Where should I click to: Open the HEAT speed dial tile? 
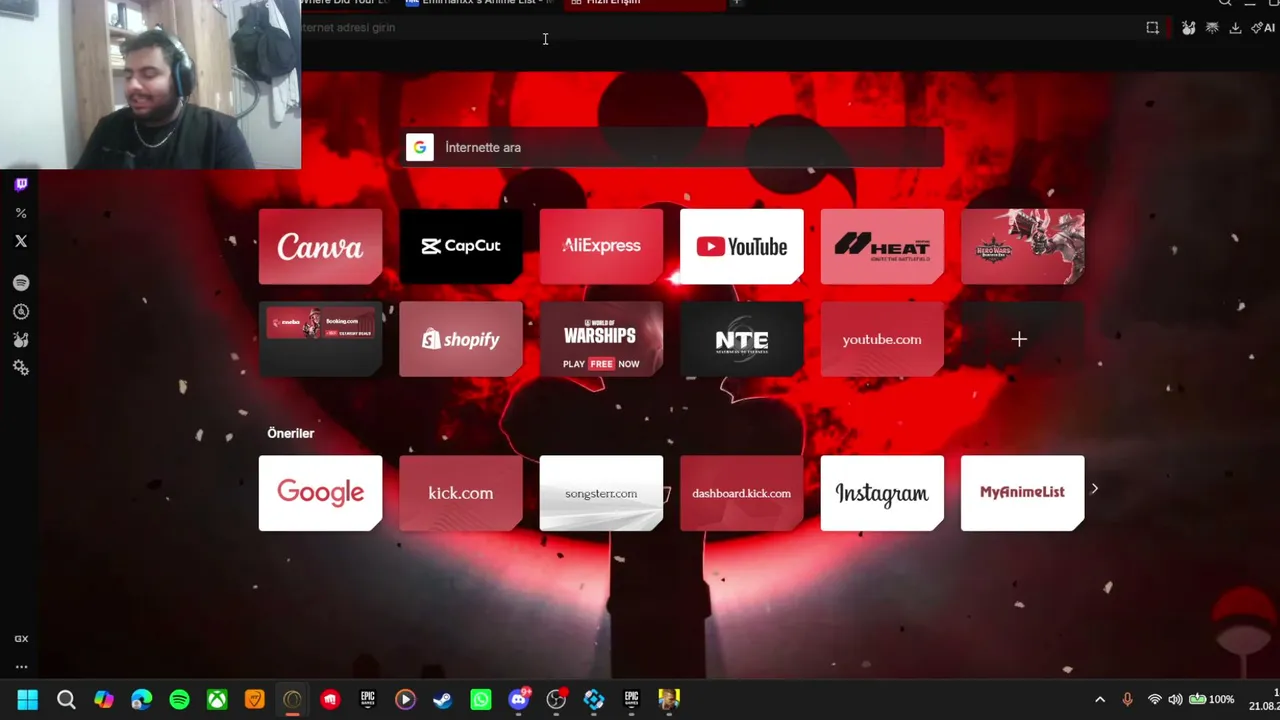pyautogui.click(x=882, y=246)
